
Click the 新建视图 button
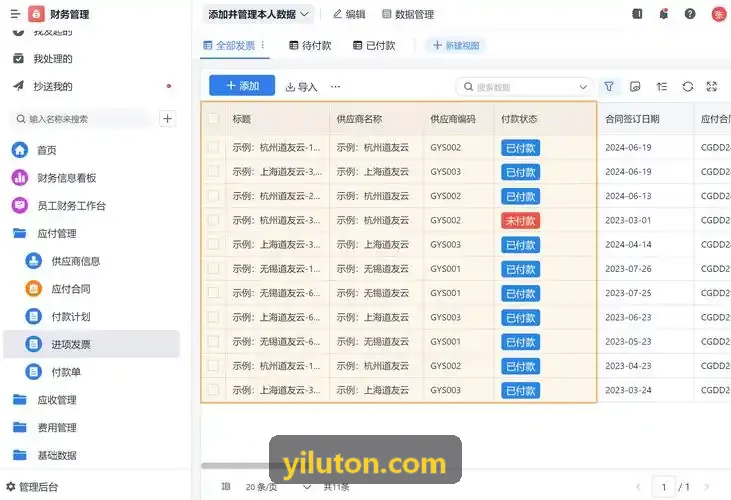coord(455,45)
